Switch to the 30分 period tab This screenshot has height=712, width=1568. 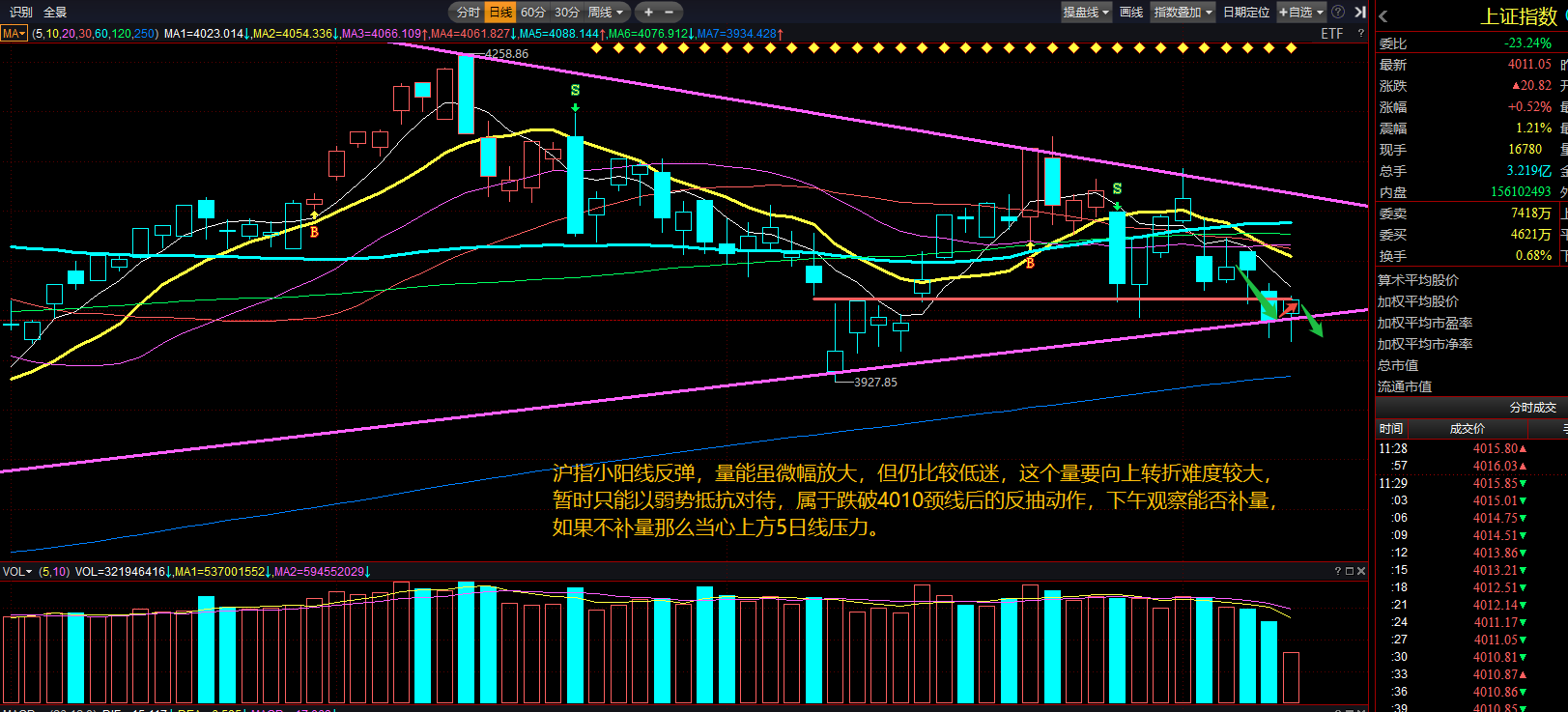pos(567,13)
